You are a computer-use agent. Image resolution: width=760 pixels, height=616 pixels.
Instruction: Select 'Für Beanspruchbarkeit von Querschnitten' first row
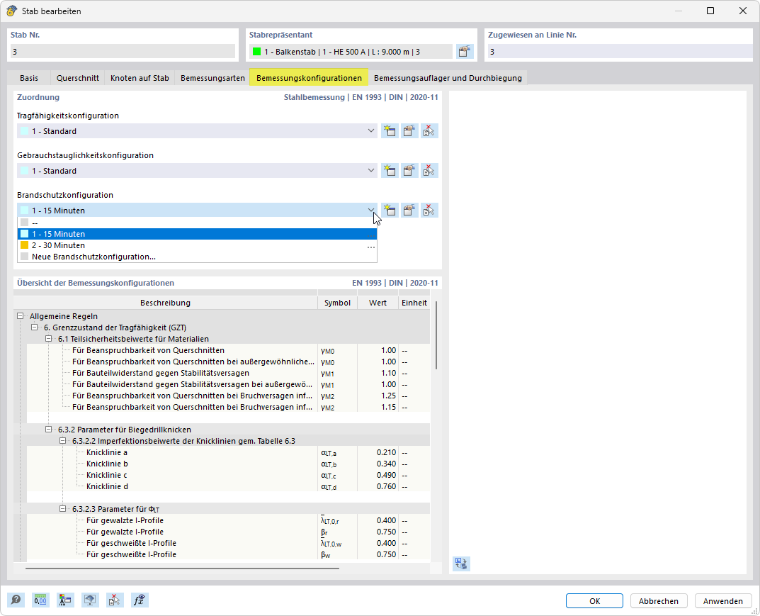(x=228, y=350)
